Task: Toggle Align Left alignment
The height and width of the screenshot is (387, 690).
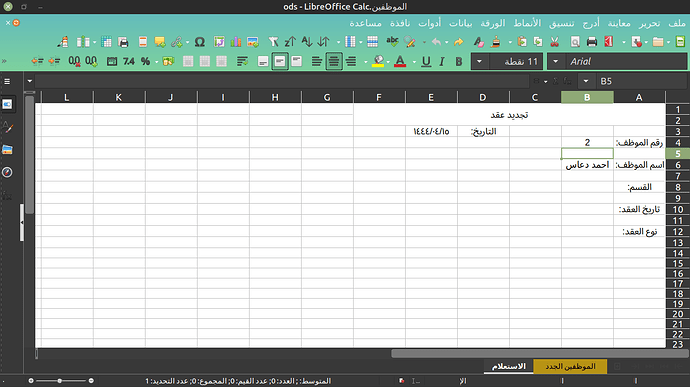Action: tap(316, 61)
